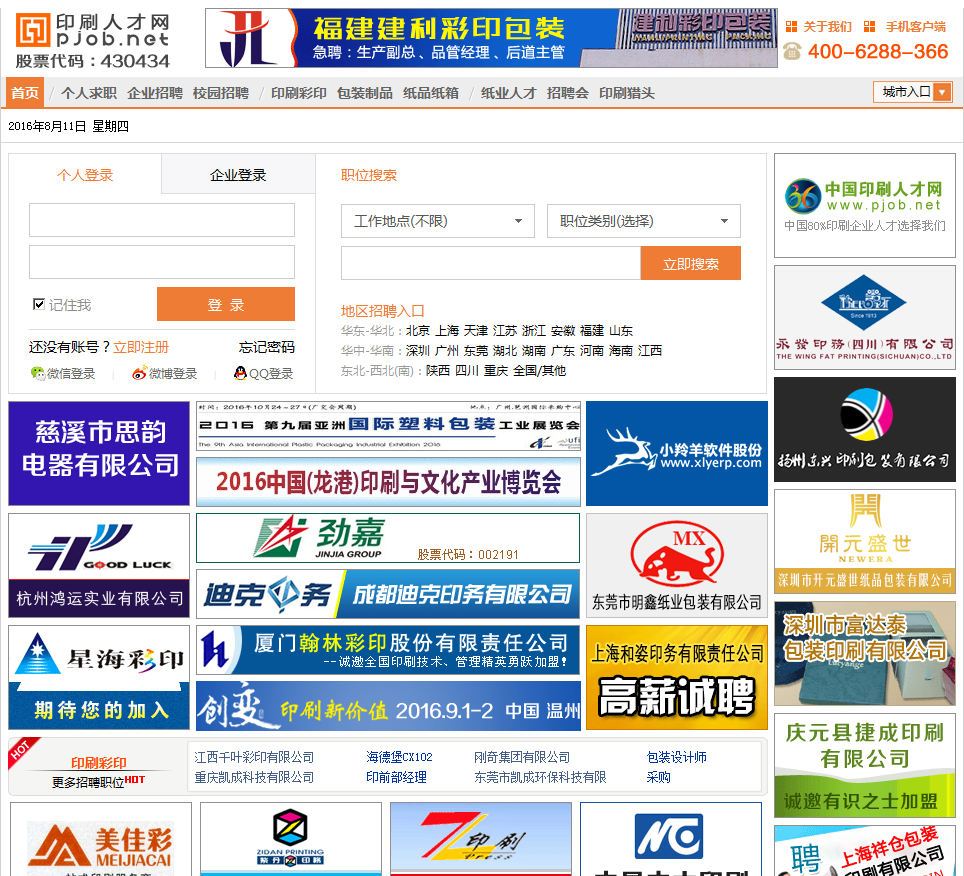This screenshot has width=964, height=876.
Task: Open 江西千叶彩印有限公司 listing
Action: [x=254, y=757]
